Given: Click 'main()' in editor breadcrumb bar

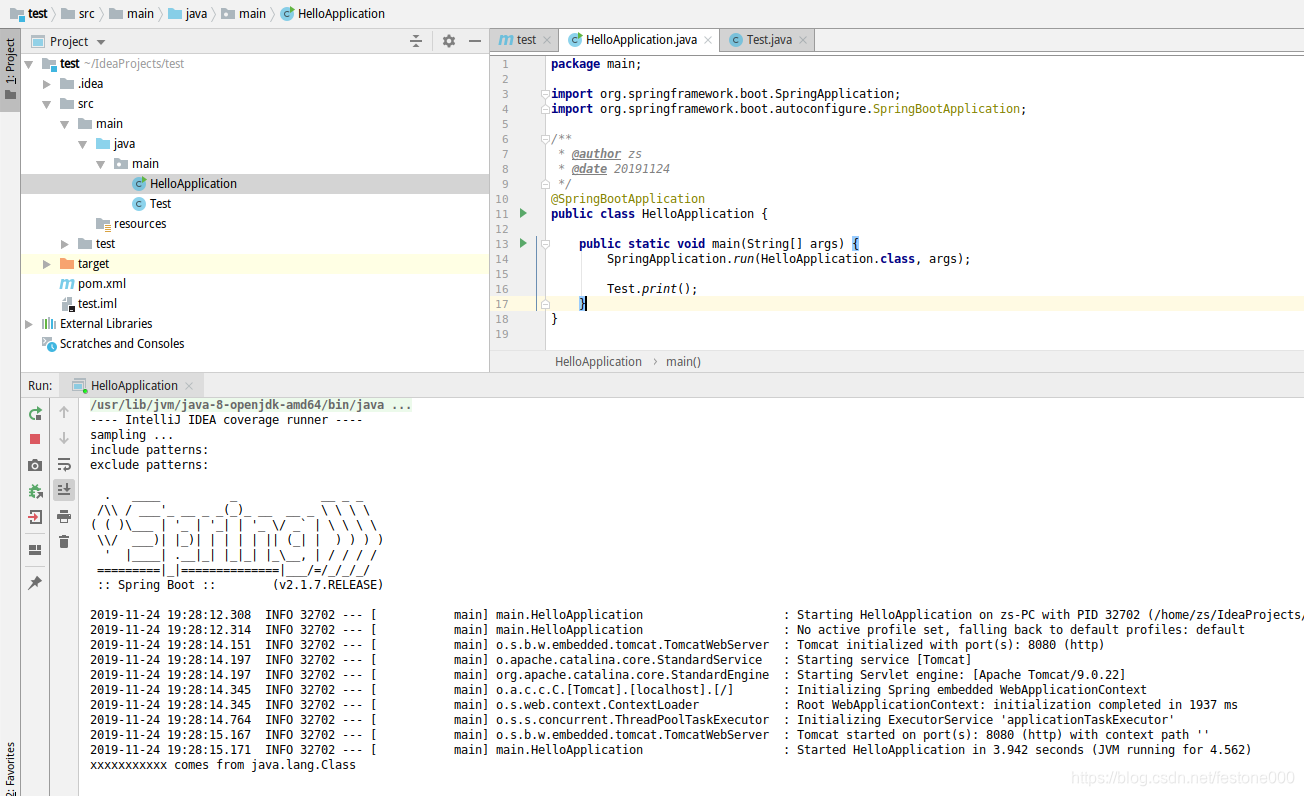Looking at the screenshot, I should (683, 361).
